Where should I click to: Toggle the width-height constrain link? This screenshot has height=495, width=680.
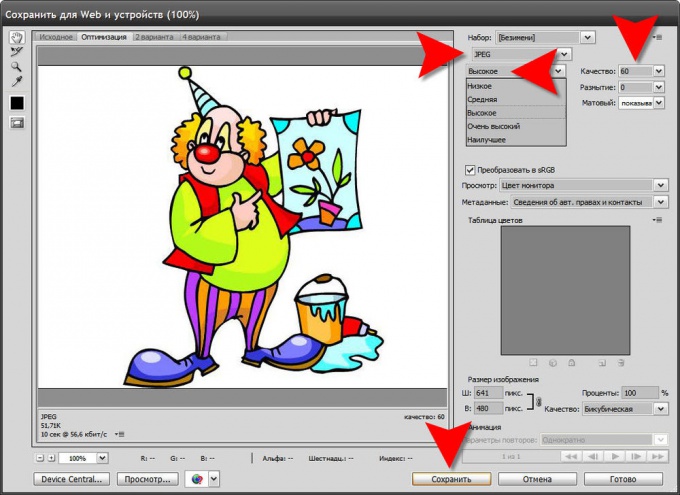pyautogui.click(x=538, y=402)
